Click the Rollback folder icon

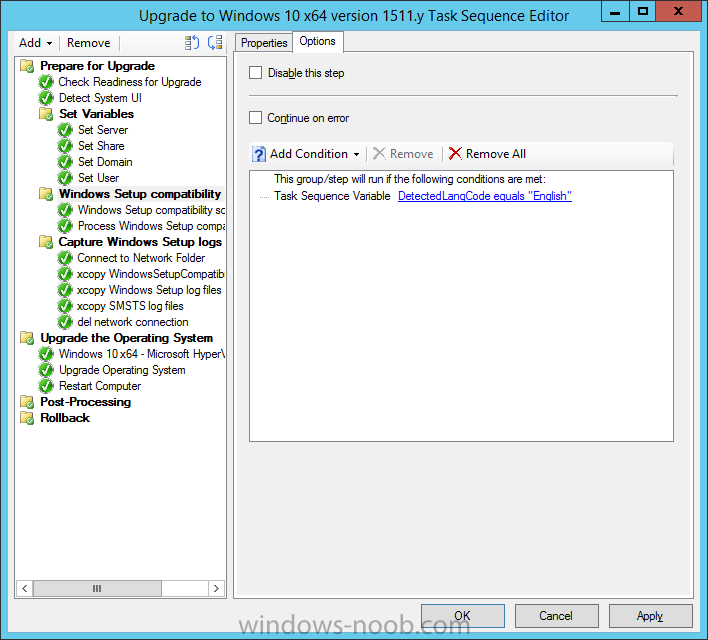click(x=27, y=418)
